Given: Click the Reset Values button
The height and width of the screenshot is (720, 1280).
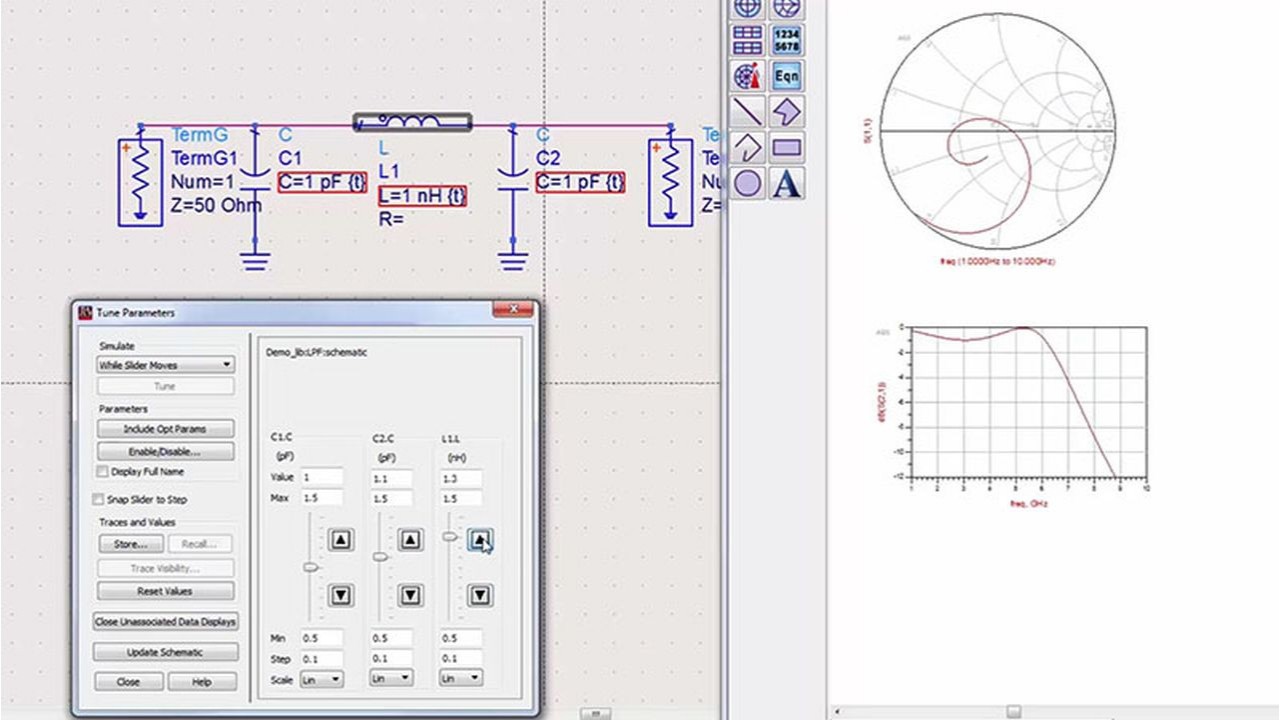Looking at the screenshot, I should [x=165, y=591].
